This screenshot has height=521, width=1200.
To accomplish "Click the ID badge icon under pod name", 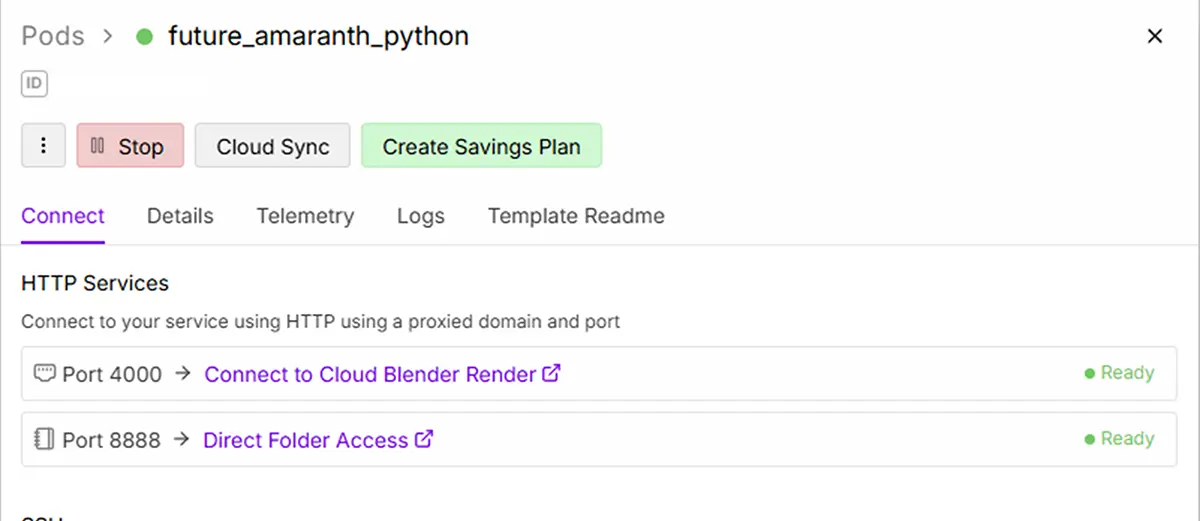I will (x=34, y=84).
